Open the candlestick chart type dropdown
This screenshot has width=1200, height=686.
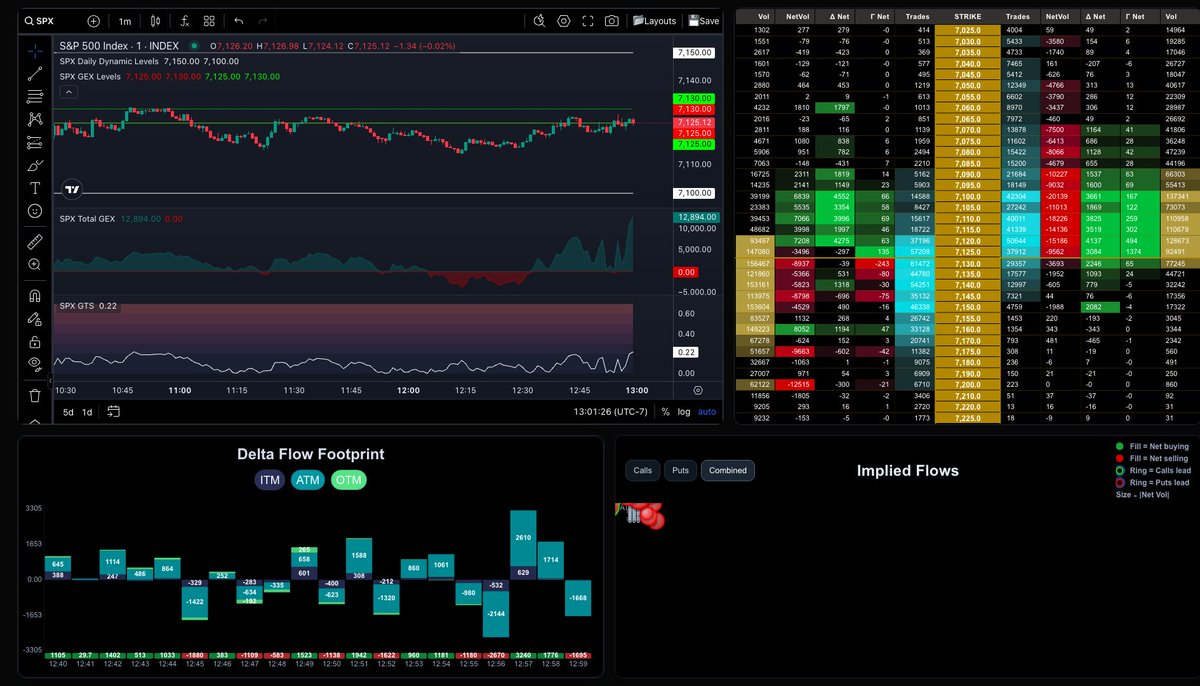click(154, 20)
